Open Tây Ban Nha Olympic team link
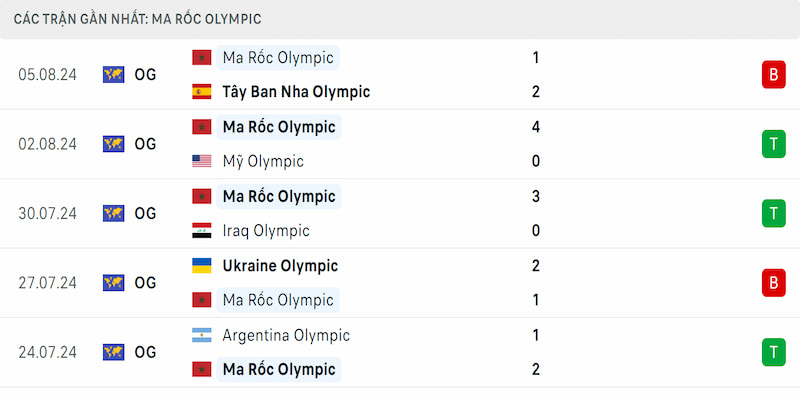The image size is (800, 400). point(296,92)
